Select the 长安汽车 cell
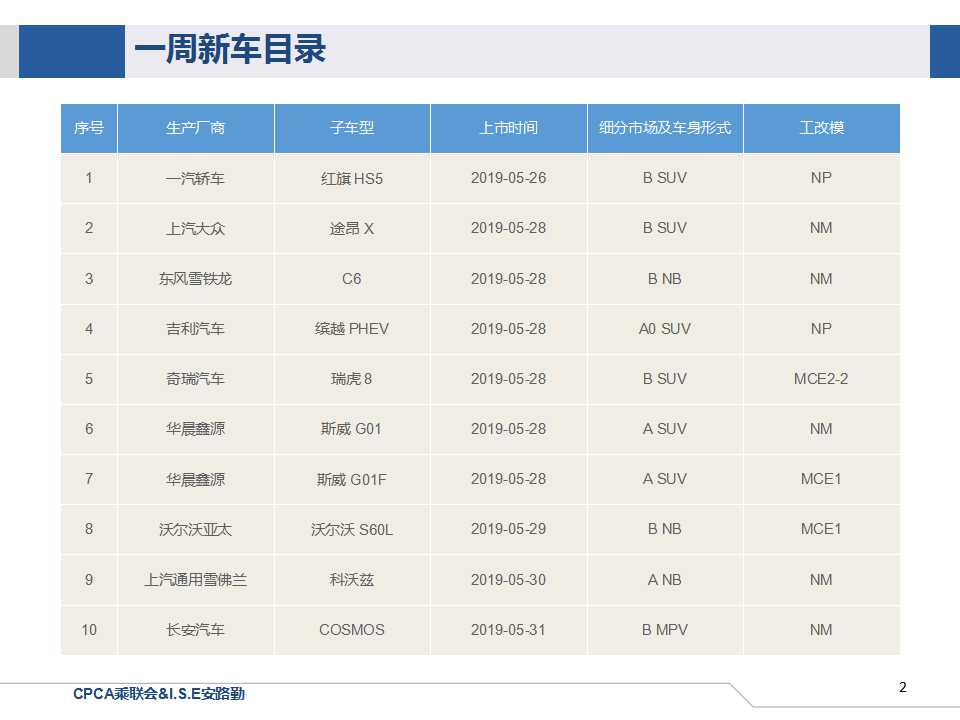This screenshot has height=720, width=960. [195, 630]
